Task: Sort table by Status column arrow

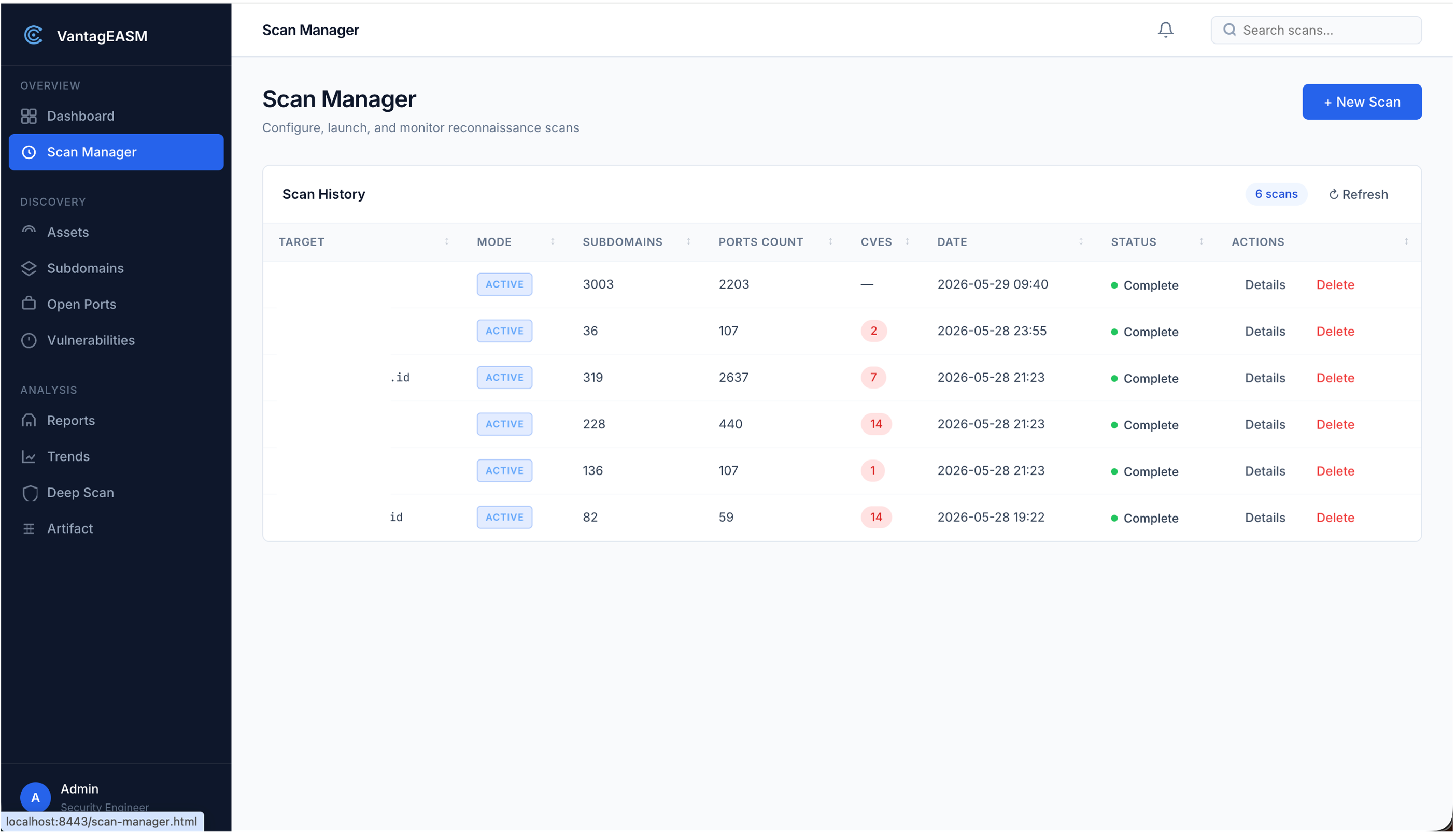Action: click(x=1202, y=241)
